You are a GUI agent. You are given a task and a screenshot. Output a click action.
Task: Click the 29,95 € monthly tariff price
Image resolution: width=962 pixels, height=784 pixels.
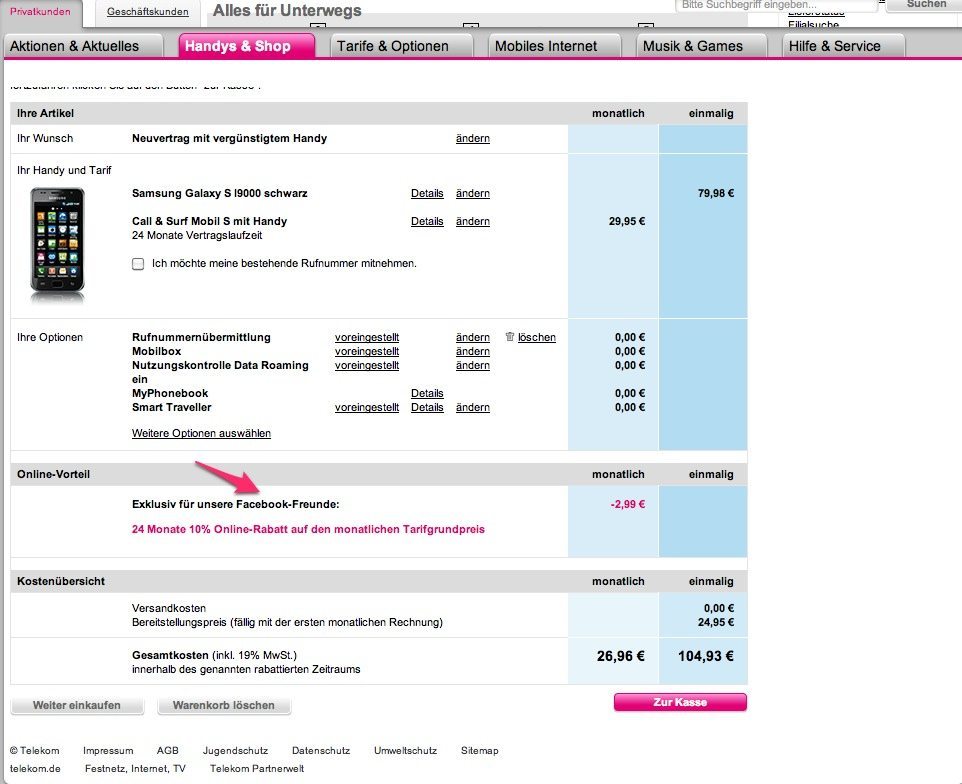point(627,221)
